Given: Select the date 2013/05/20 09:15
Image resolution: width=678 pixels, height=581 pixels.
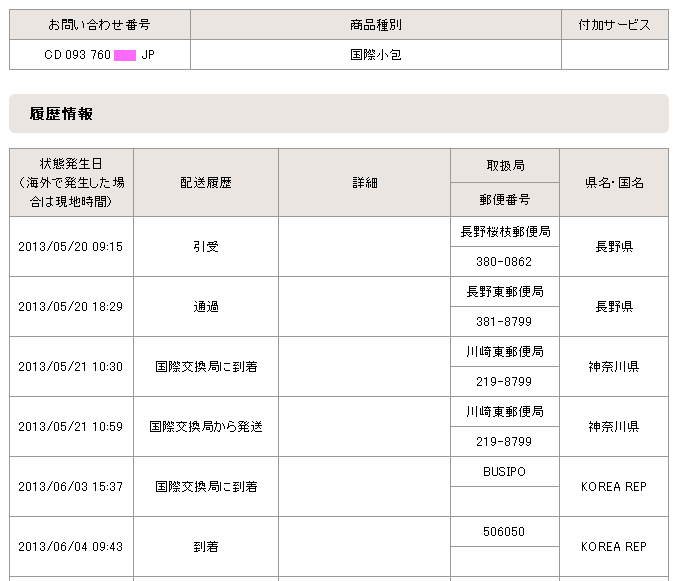Looking at the screenshot, I should pyautogui.click(x=70, y=246).
